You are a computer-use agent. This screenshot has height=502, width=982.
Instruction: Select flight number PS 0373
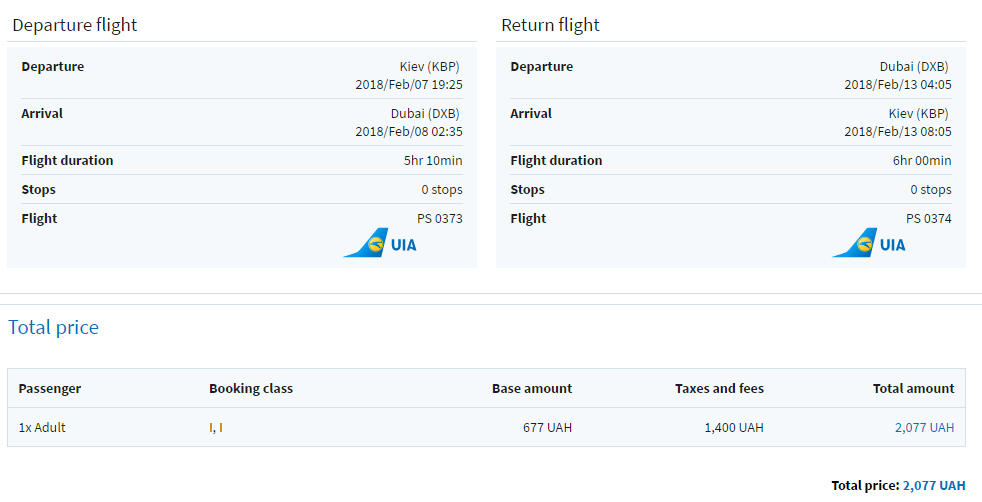point(440,218)
